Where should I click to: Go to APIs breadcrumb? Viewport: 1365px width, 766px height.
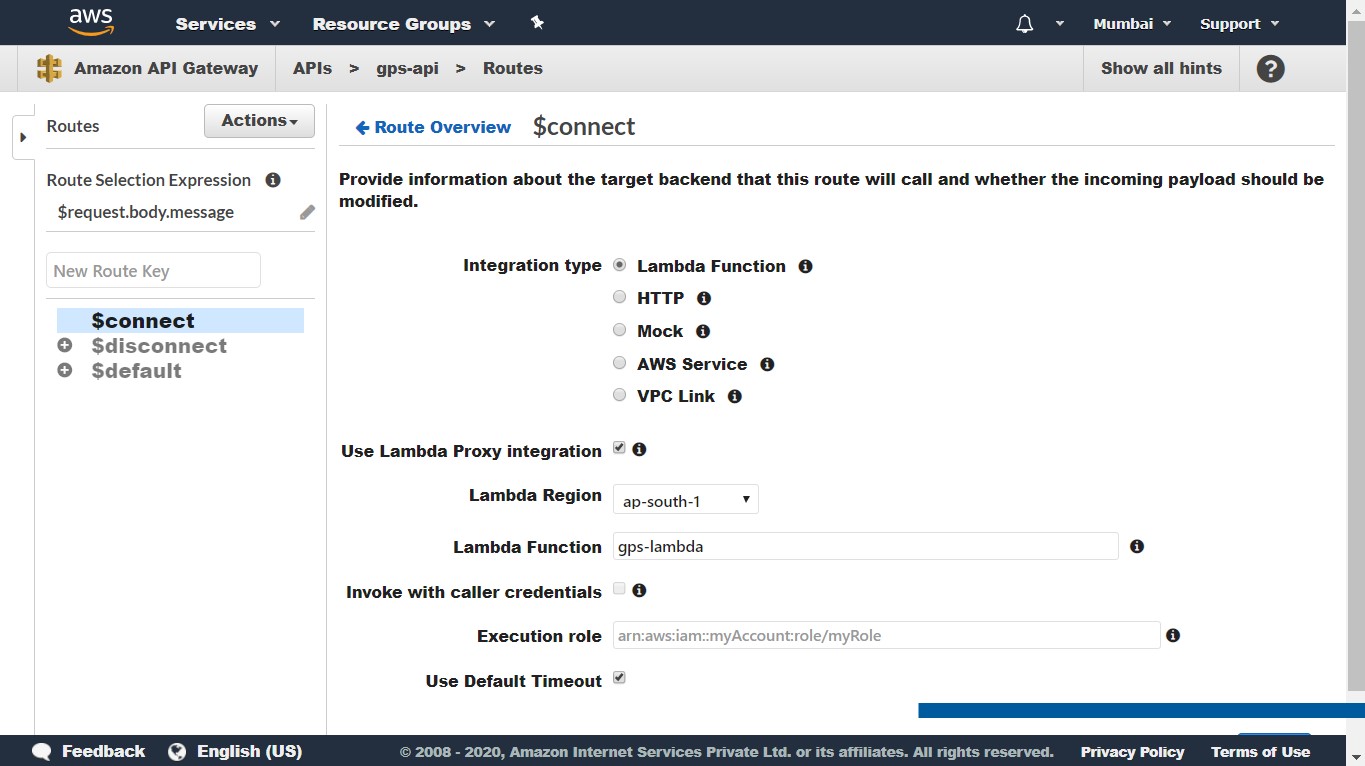pos(312,68)
